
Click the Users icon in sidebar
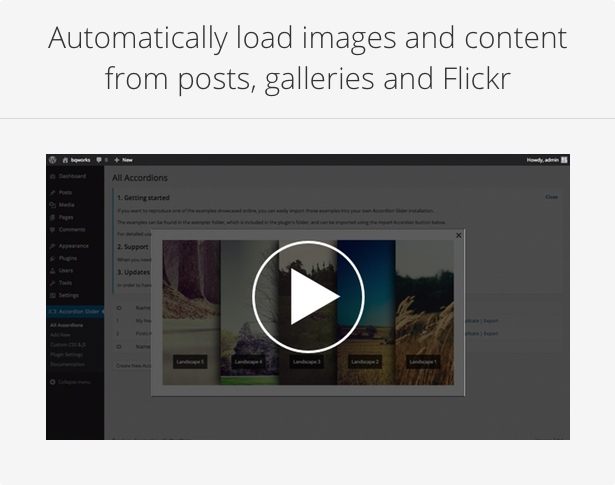pyautogui.click(x=53, y=271)
